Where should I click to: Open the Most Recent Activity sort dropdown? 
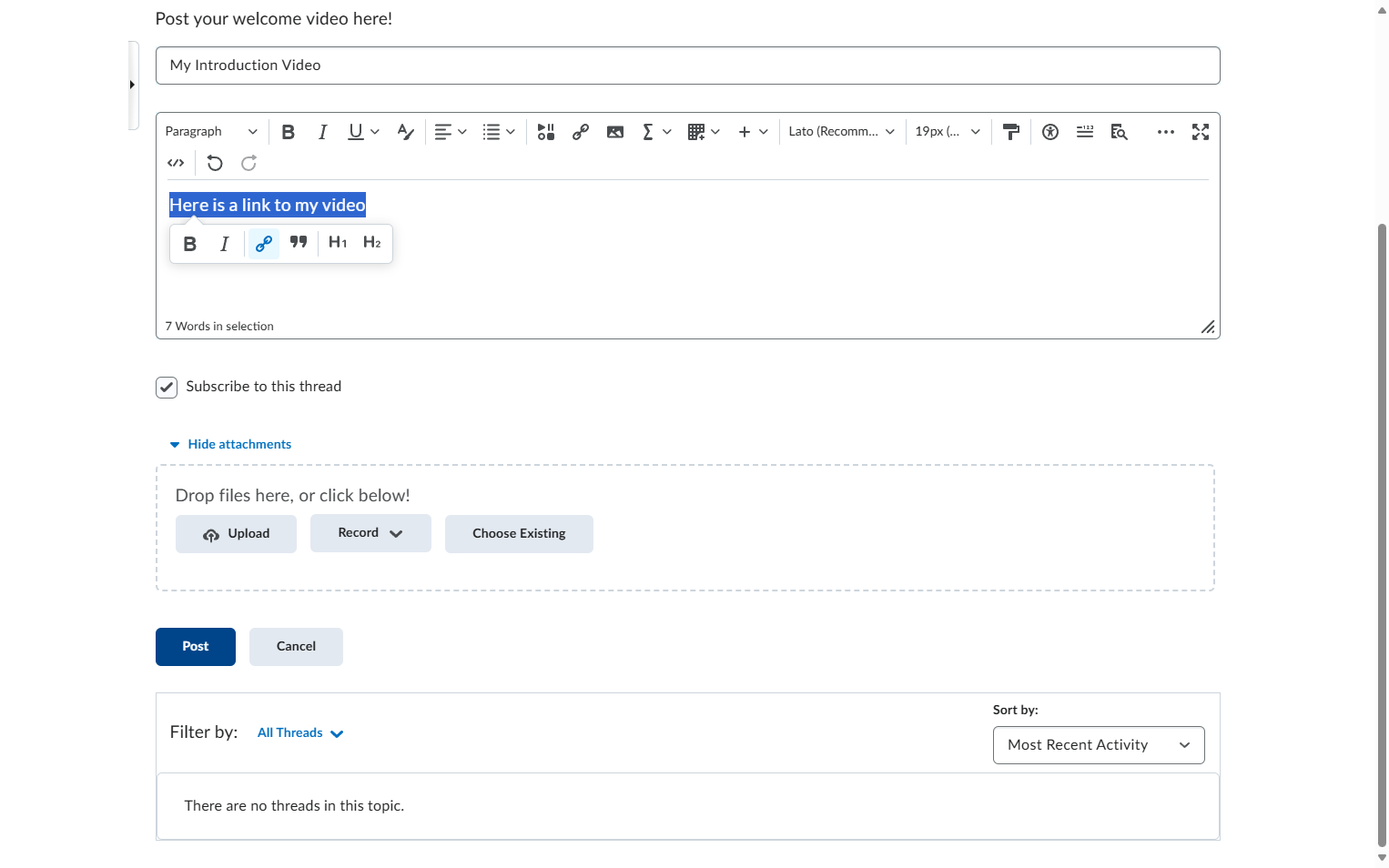[1099, 745]
